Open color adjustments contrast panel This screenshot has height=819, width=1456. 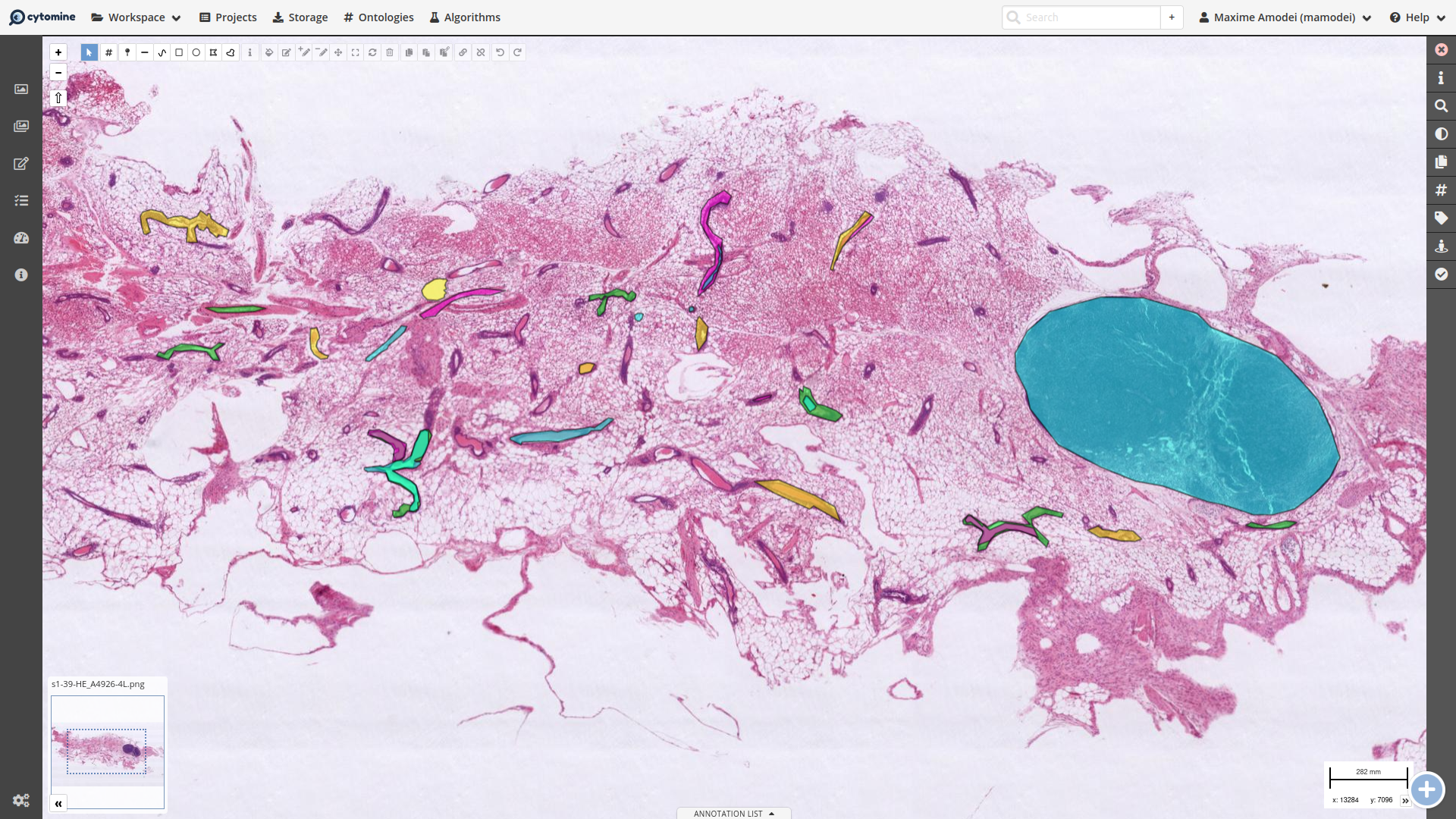click(1442, 134)
